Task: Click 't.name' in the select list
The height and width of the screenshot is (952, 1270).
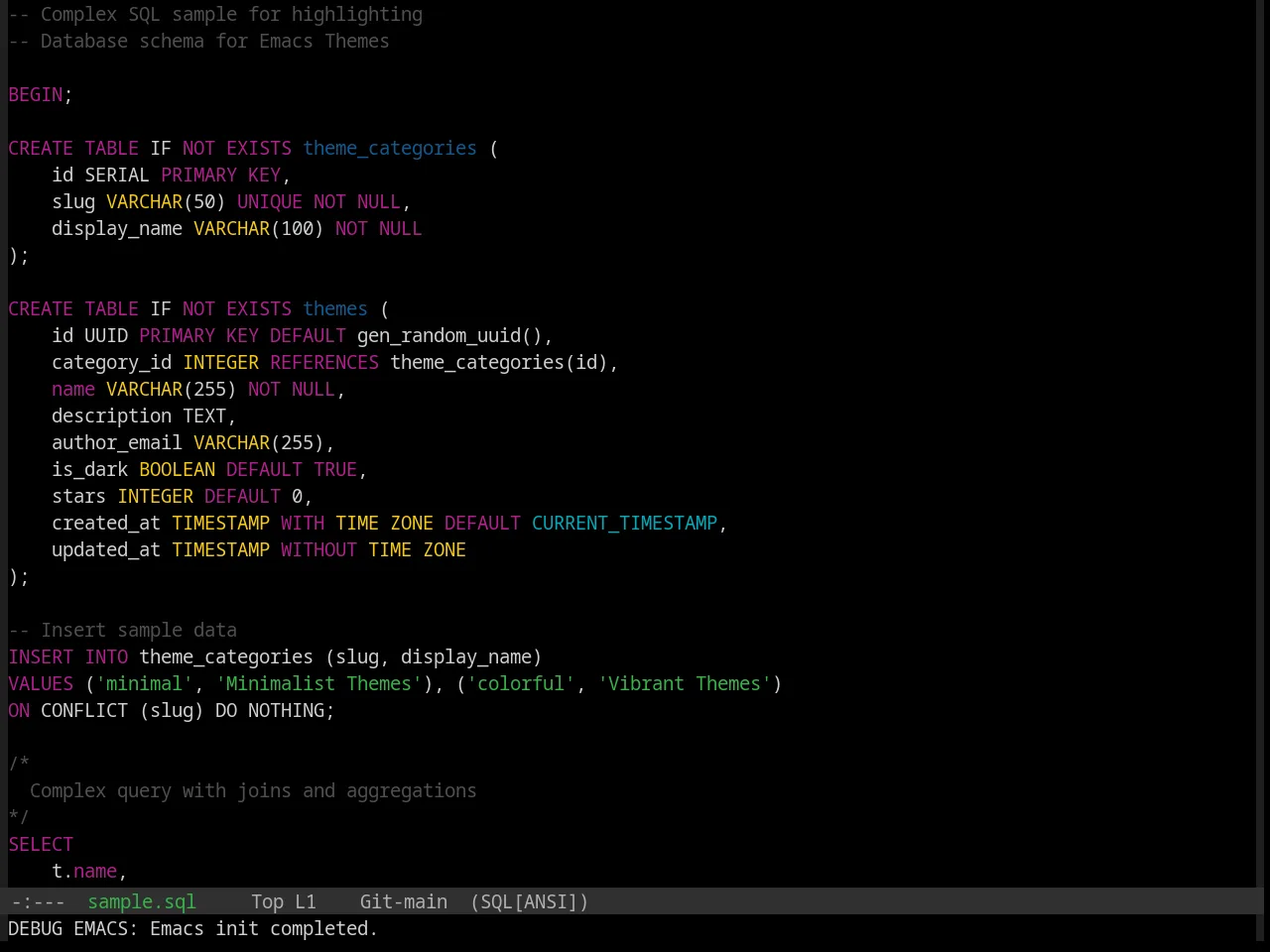Action: point(84,871)
